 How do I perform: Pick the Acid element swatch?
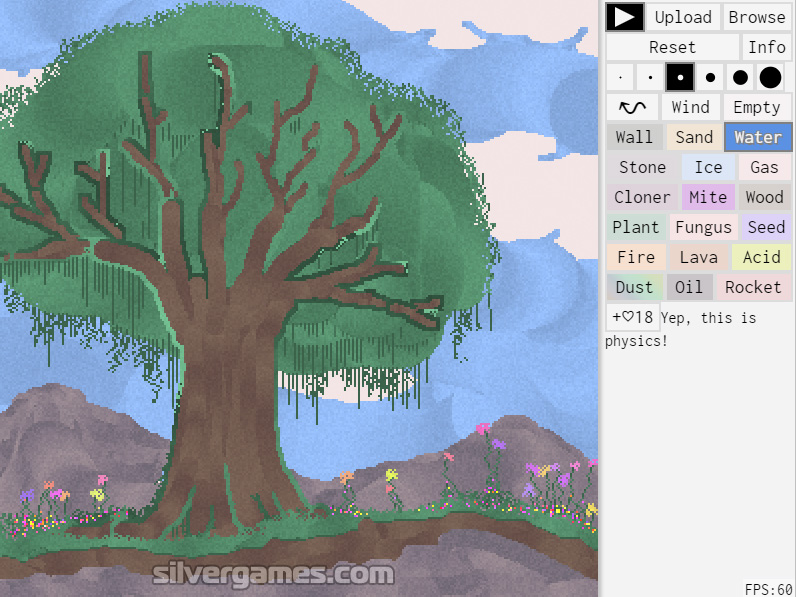(x=761, y=257)
